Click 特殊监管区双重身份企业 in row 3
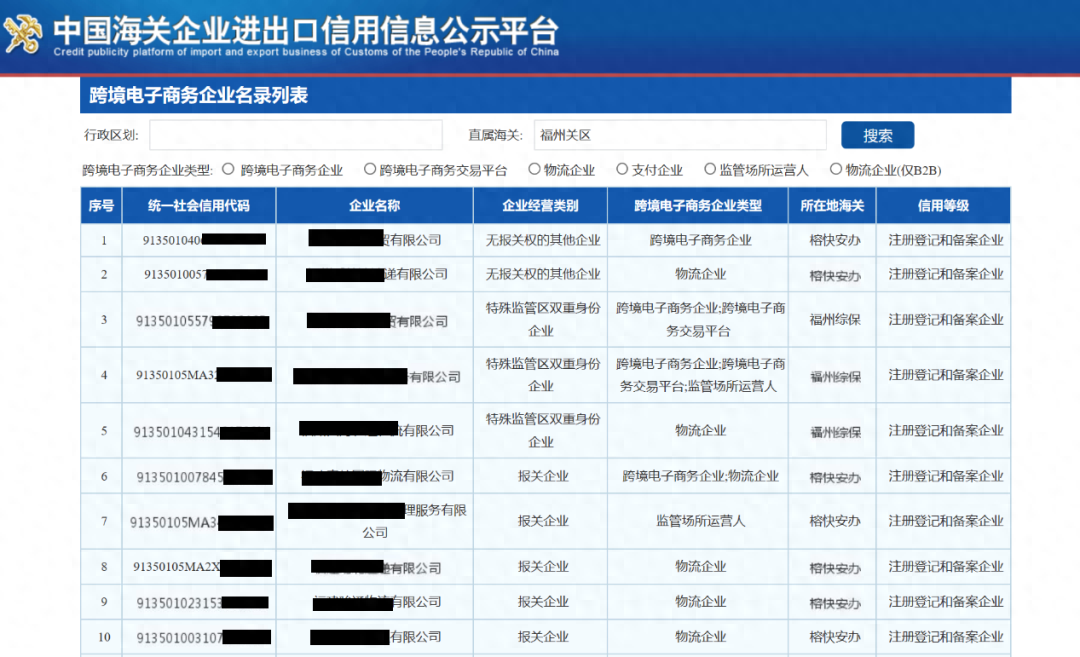 pos(543,320)
